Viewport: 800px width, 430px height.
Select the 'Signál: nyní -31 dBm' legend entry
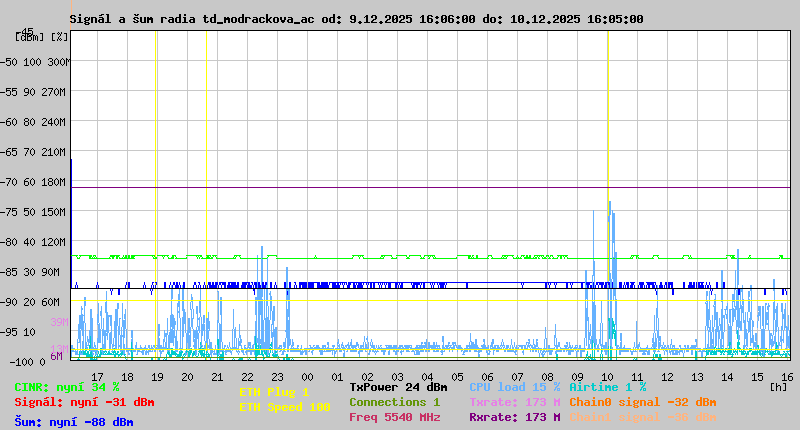84,402
